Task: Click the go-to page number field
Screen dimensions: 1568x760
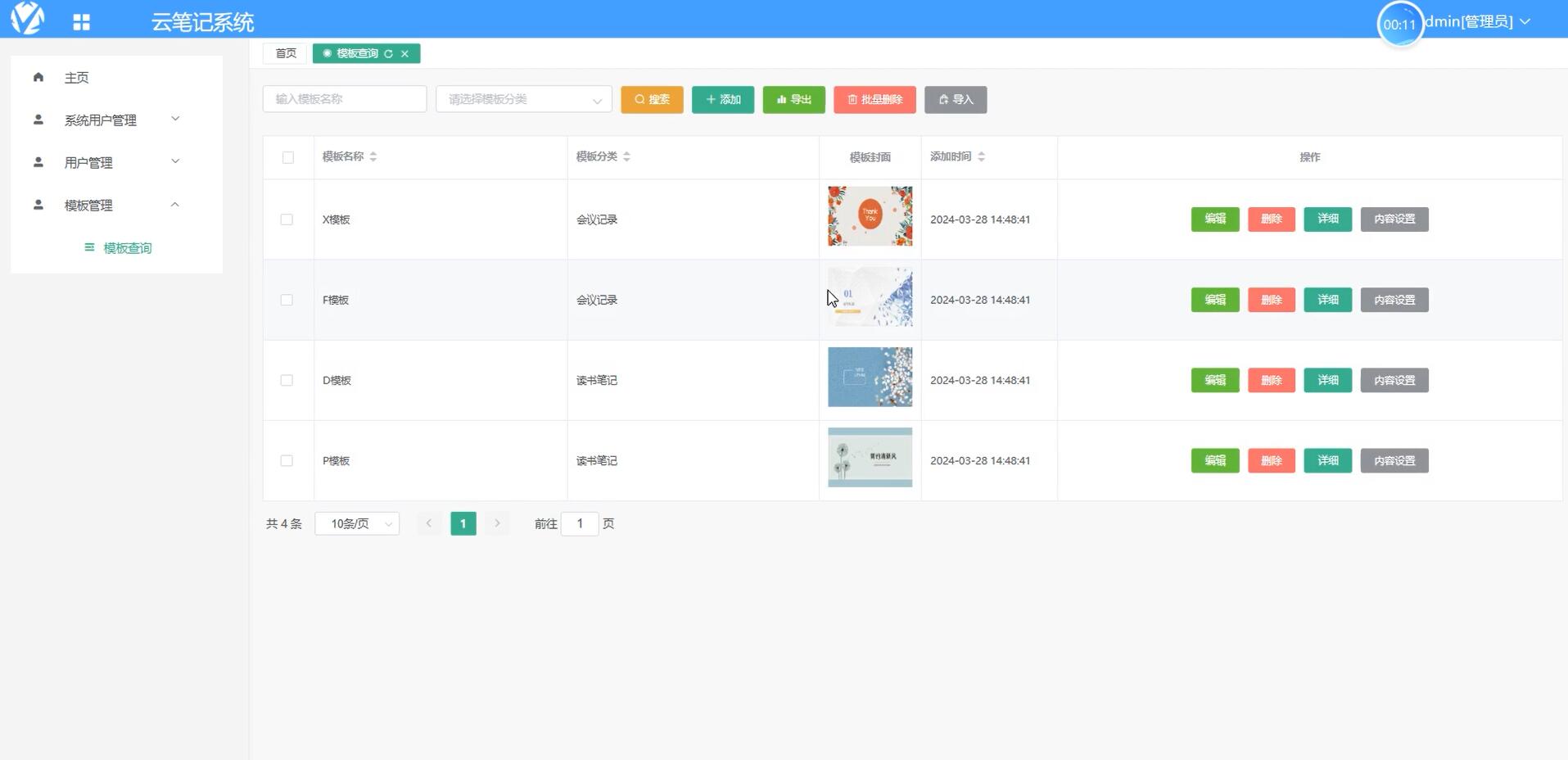Action: point(580,523)
